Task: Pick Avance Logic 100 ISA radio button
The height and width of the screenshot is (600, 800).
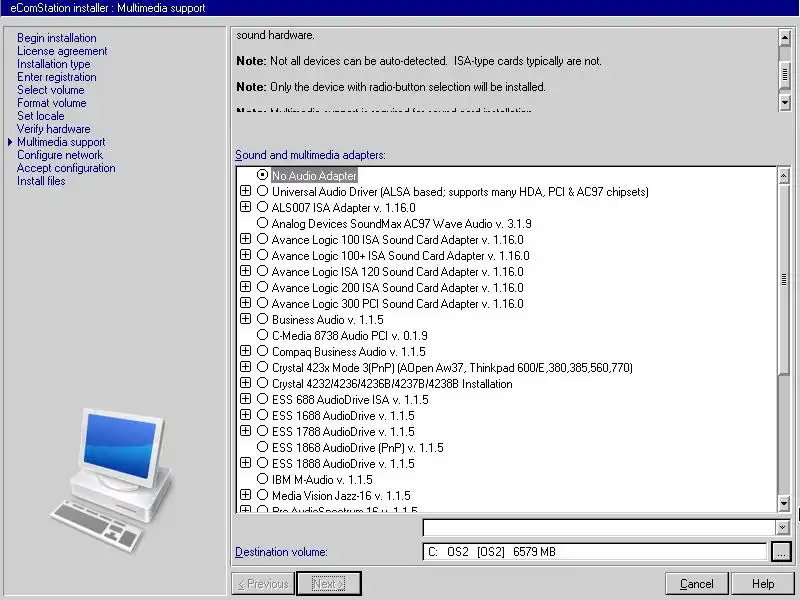Action: (x=262, y=239)
